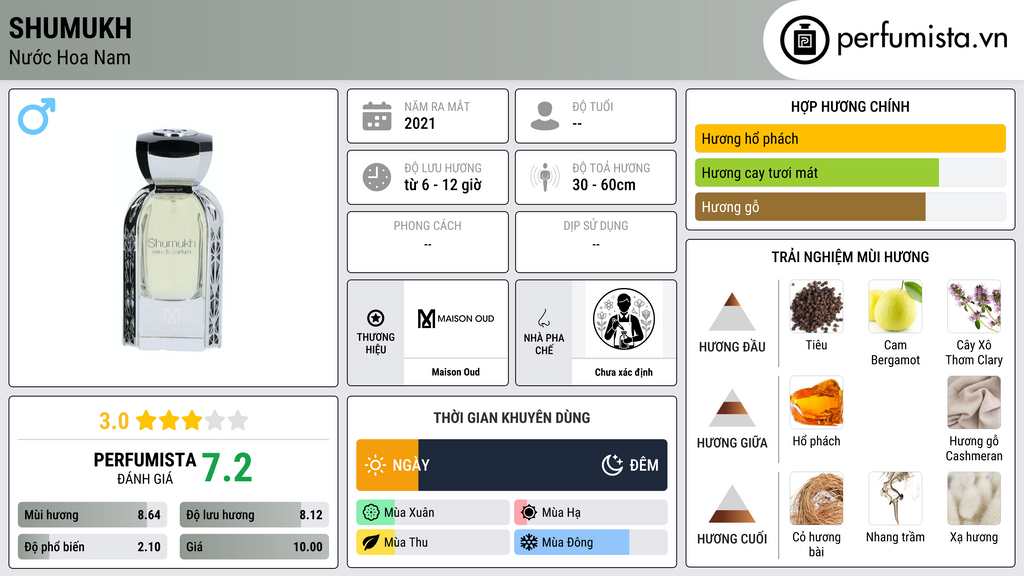Click the Hợp hương chính heading
Screen dimensions: 1024x576
point(850,106)
